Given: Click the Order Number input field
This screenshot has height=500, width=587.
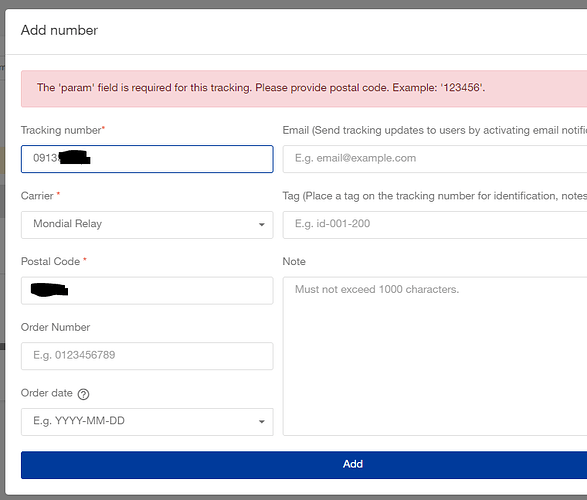Looking at the screenshot, I should (x=147, y=356).
